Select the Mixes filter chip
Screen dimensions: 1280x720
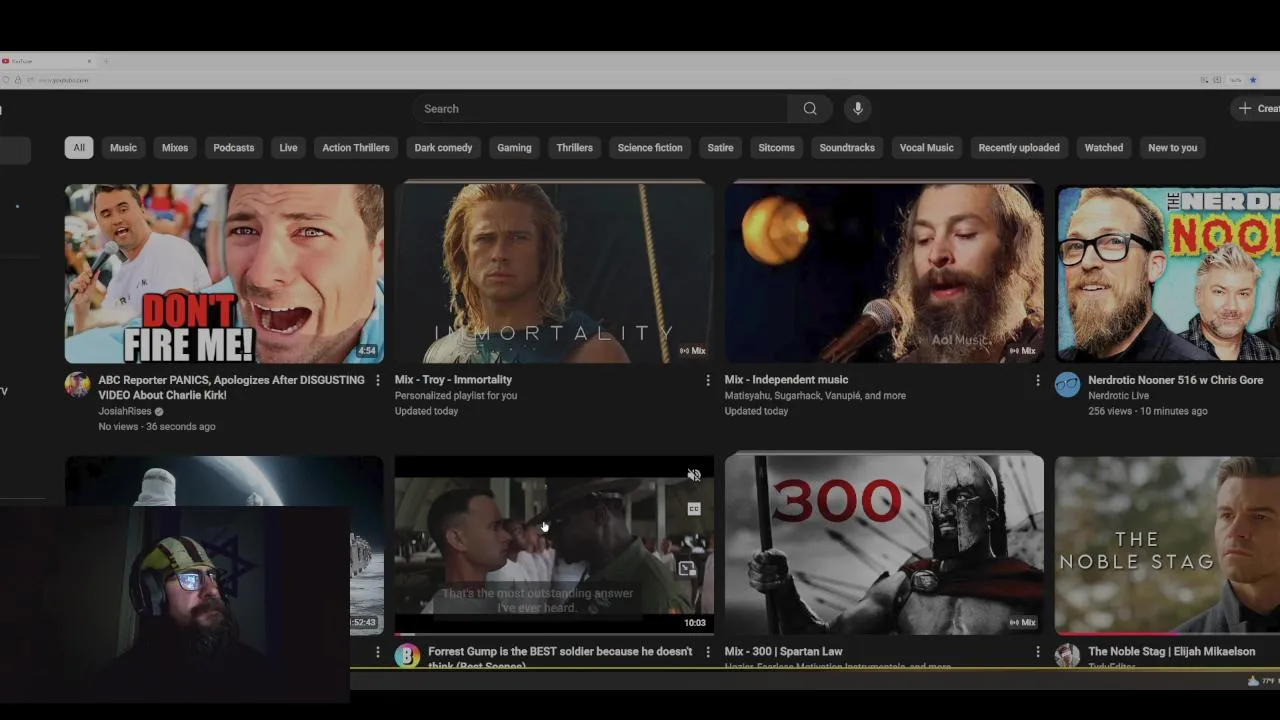tap(175, 148)
